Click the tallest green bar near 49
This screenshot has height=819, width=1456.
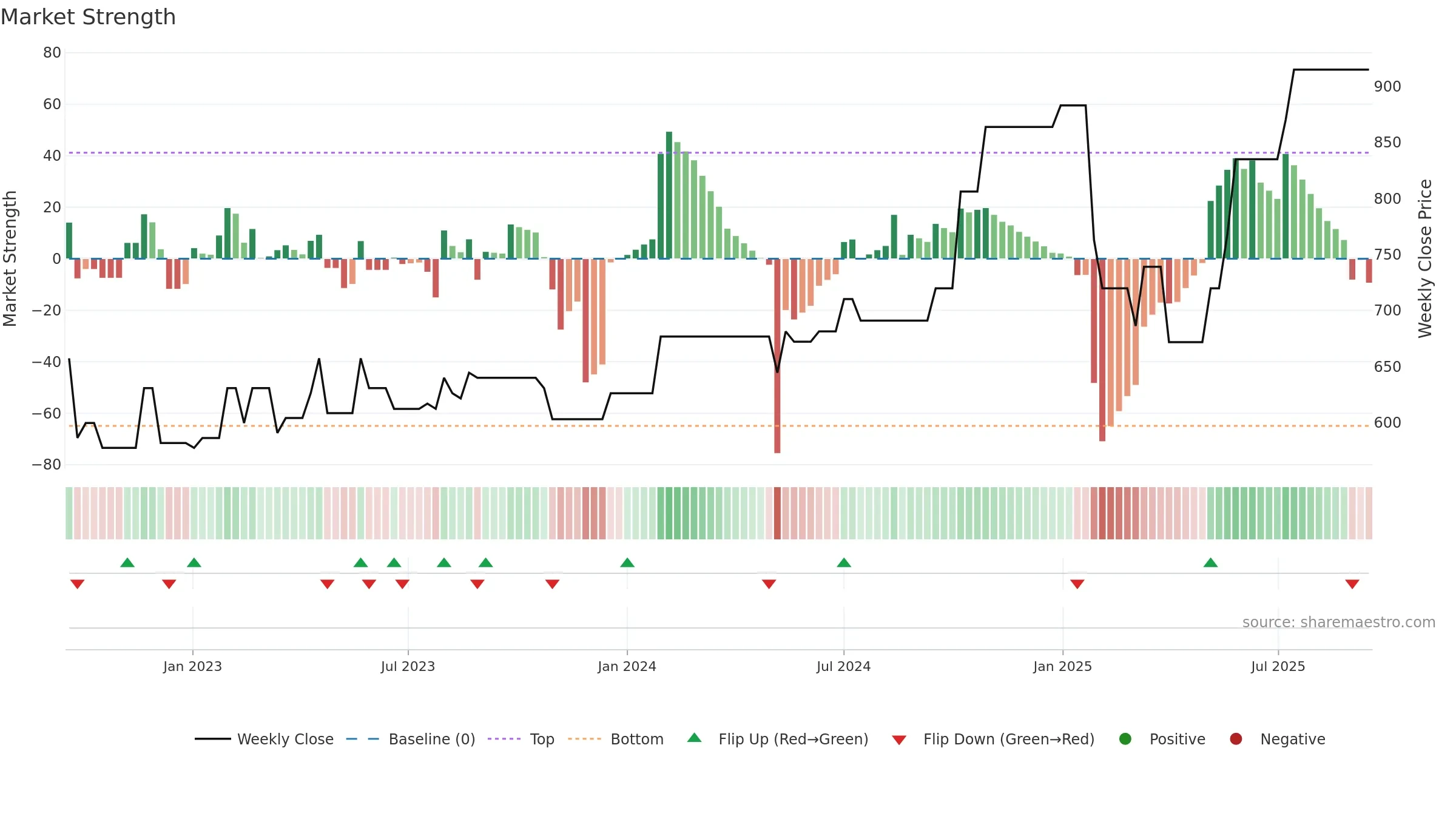click(x=669, y=195)
